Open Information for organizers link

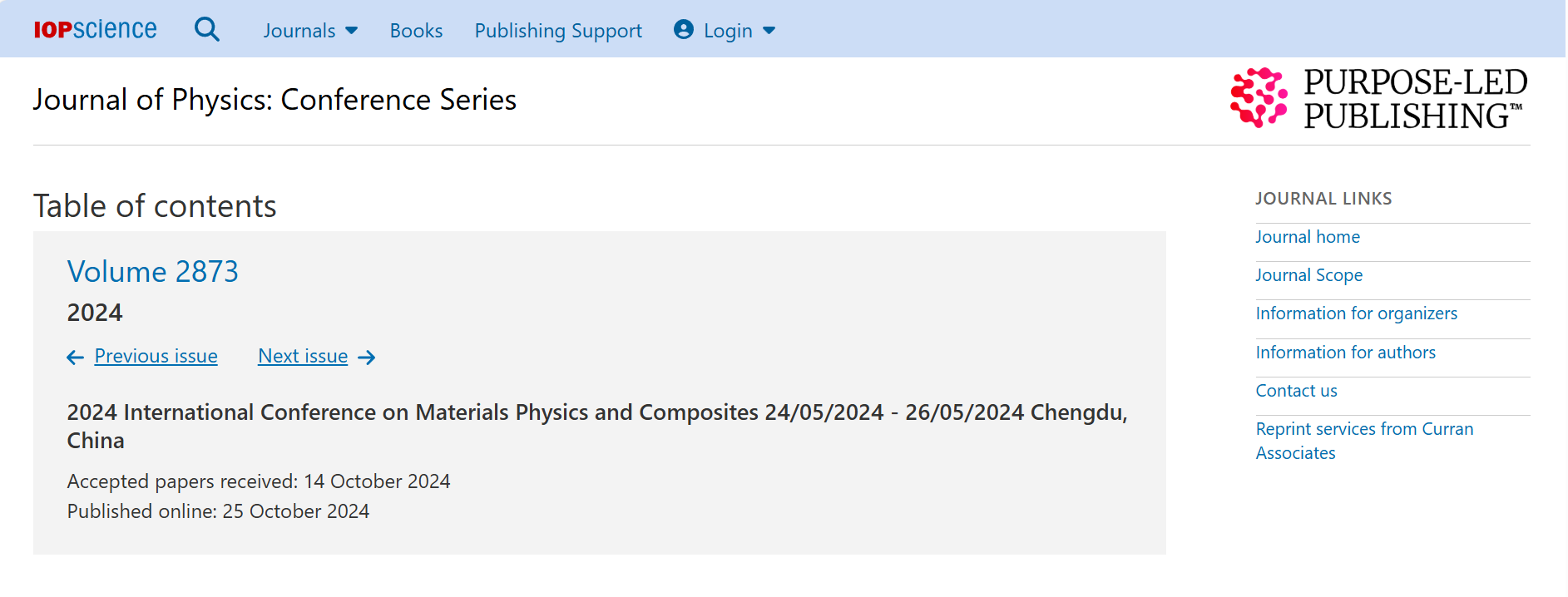1357,313
